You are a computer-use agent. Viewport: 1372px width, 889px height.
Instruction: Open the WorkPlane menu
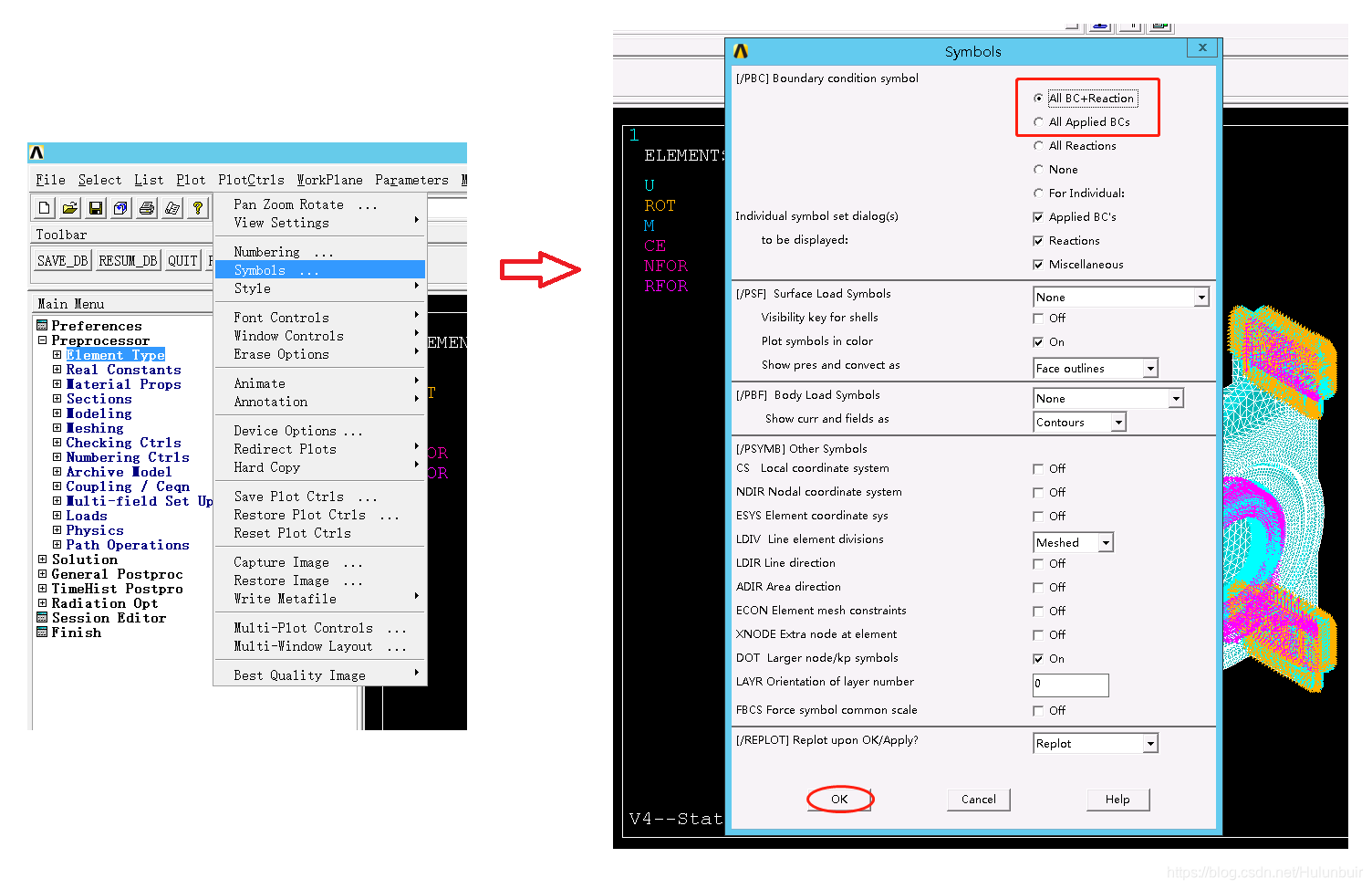[x=329, y=180]
